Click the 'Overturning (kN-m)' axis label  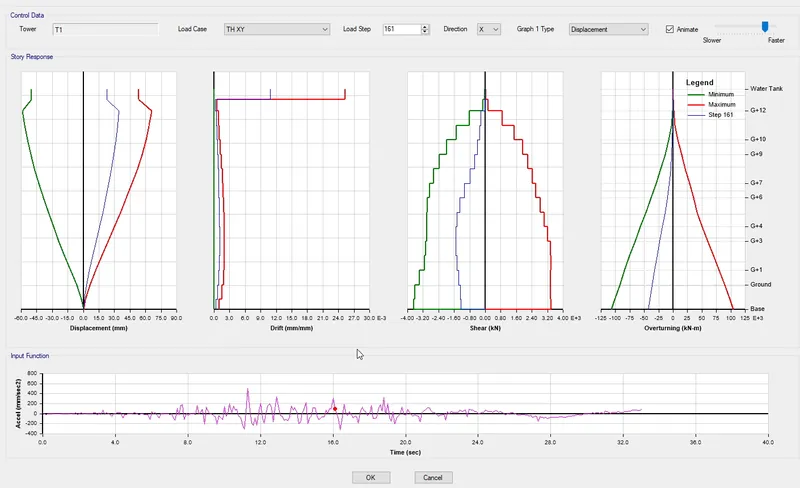tap(672, 328)
